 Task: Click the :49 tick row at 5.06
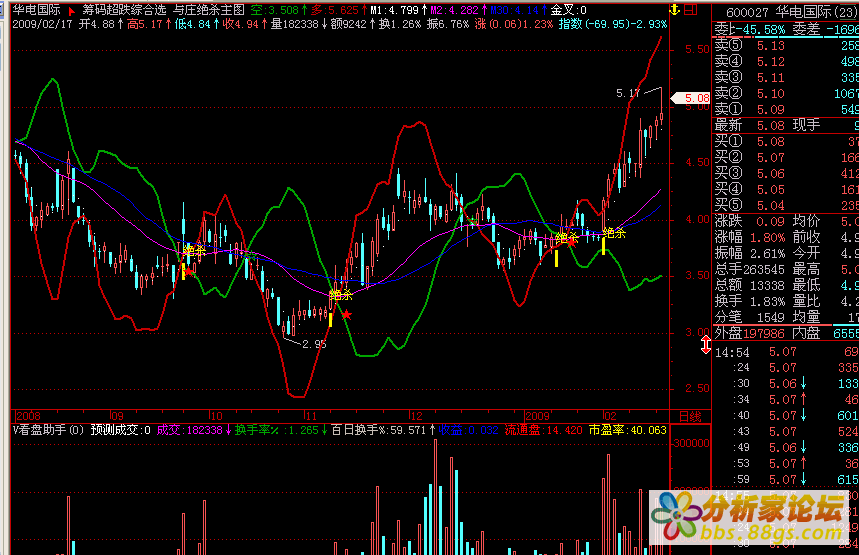(x=786, y=447)
